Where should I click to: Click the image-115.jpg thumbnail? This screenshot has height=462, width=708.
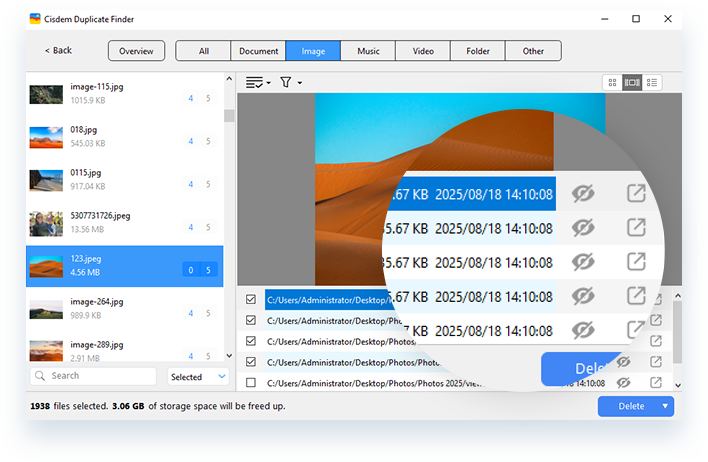46,94
